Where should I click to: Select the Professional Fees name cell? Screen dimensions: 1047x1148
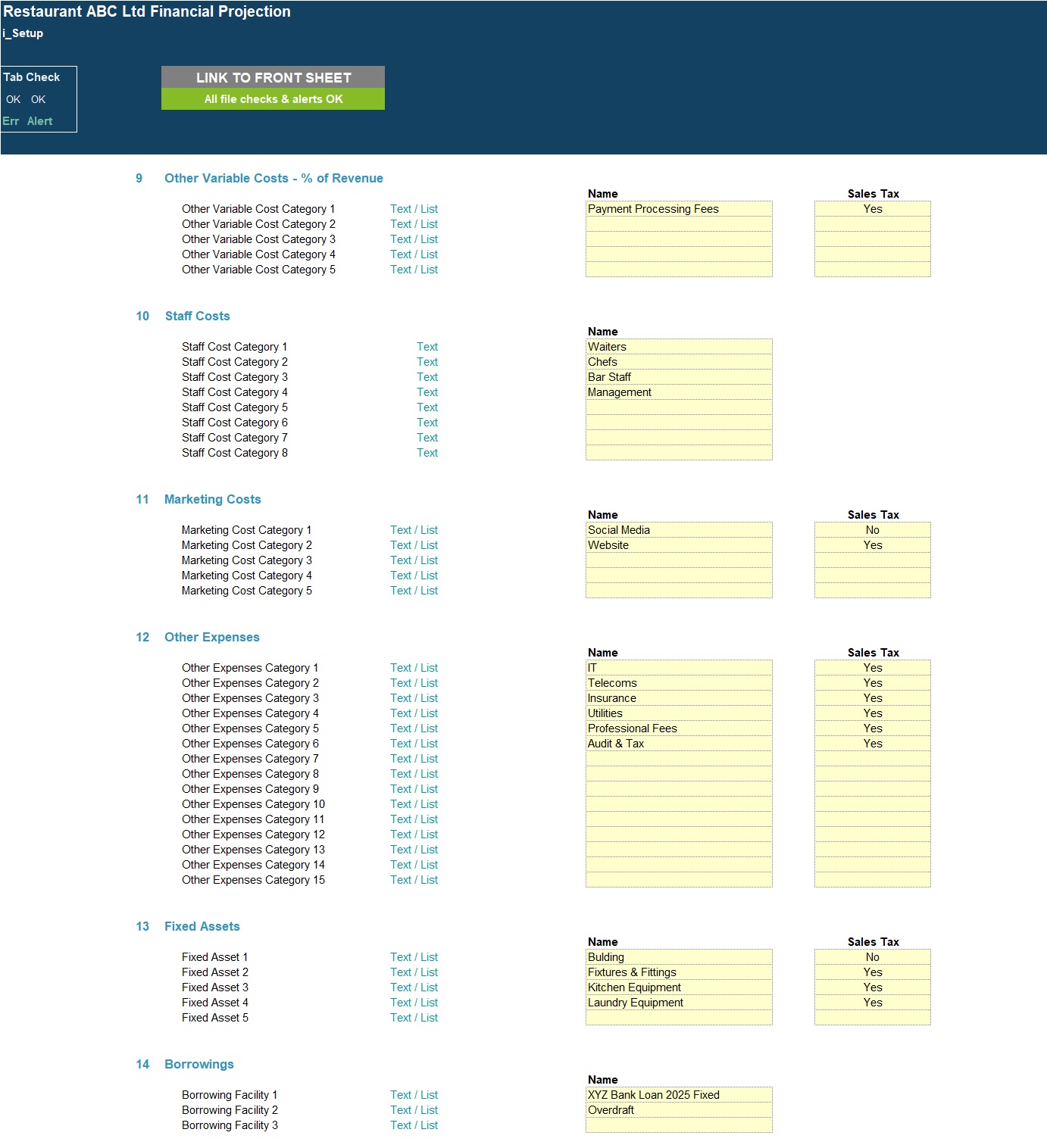(x=679, y=728)
